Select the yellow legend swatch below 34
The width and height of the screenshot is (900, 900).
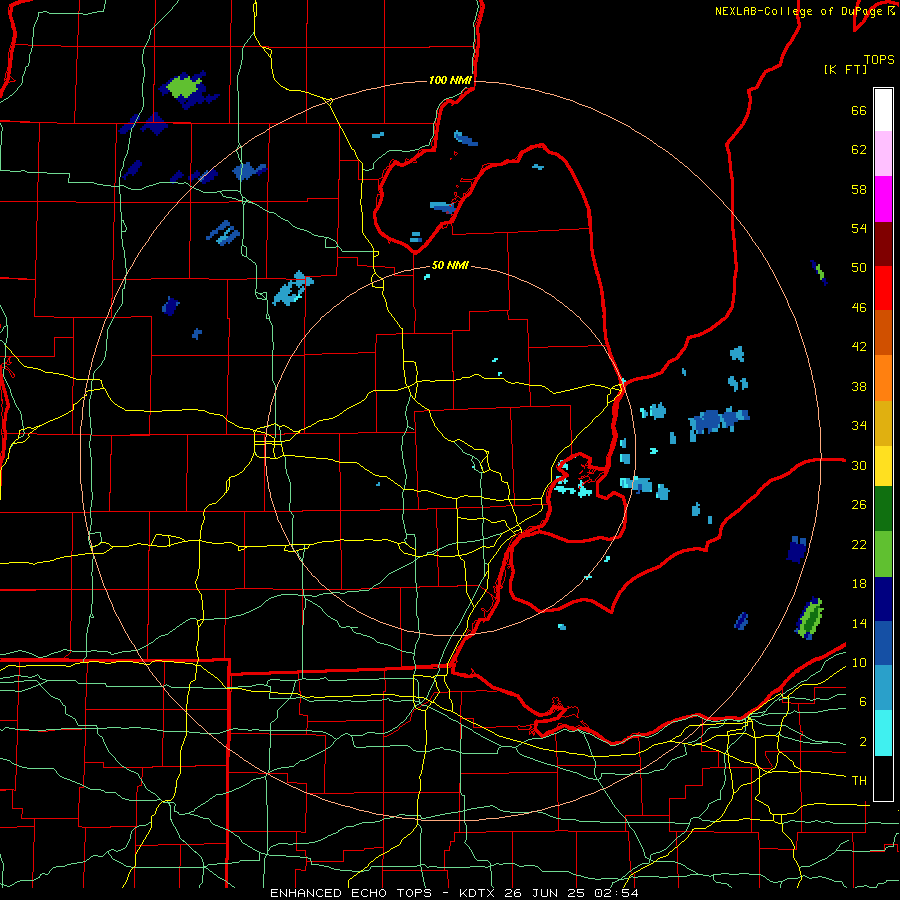click(883, 466)
